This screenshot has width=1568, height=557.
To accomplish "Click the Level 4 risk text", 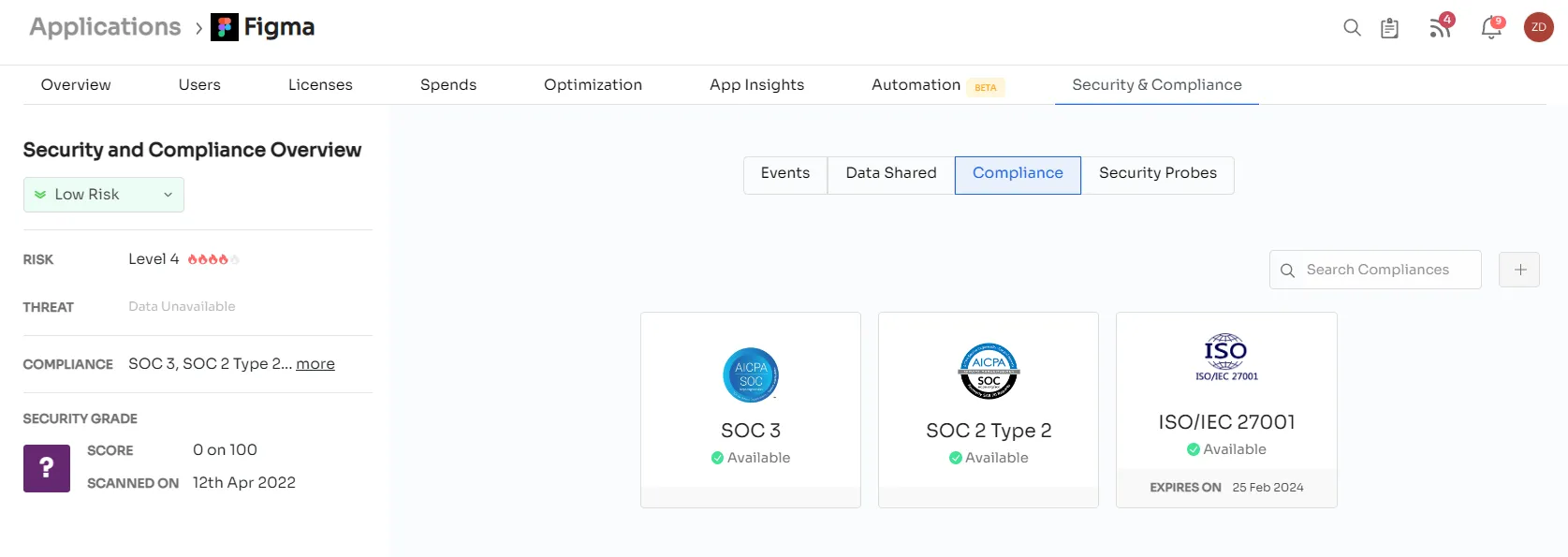I will (x=154, y=259).
